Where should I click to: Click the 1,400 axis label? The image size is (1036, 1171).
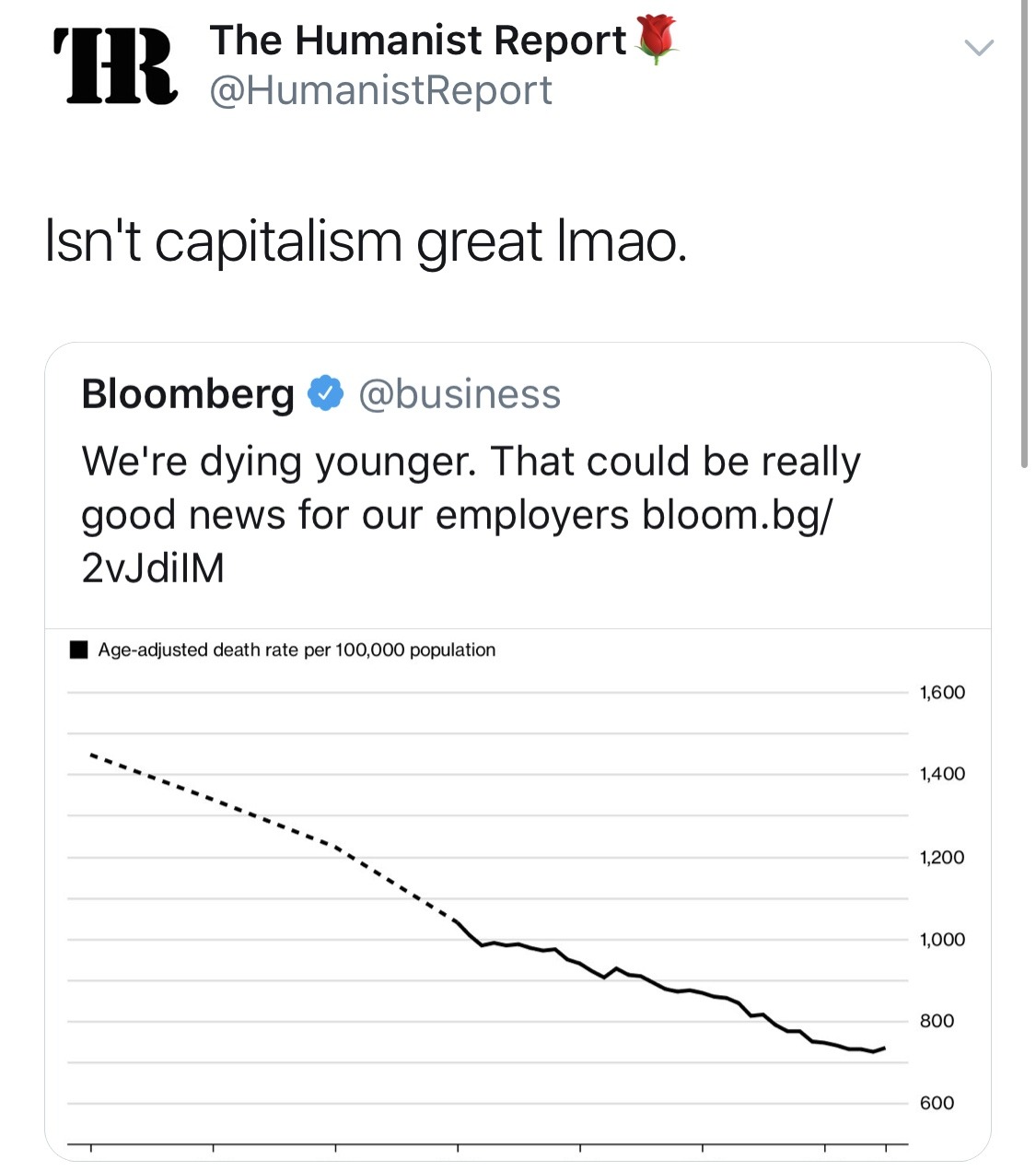click(942, 774)
